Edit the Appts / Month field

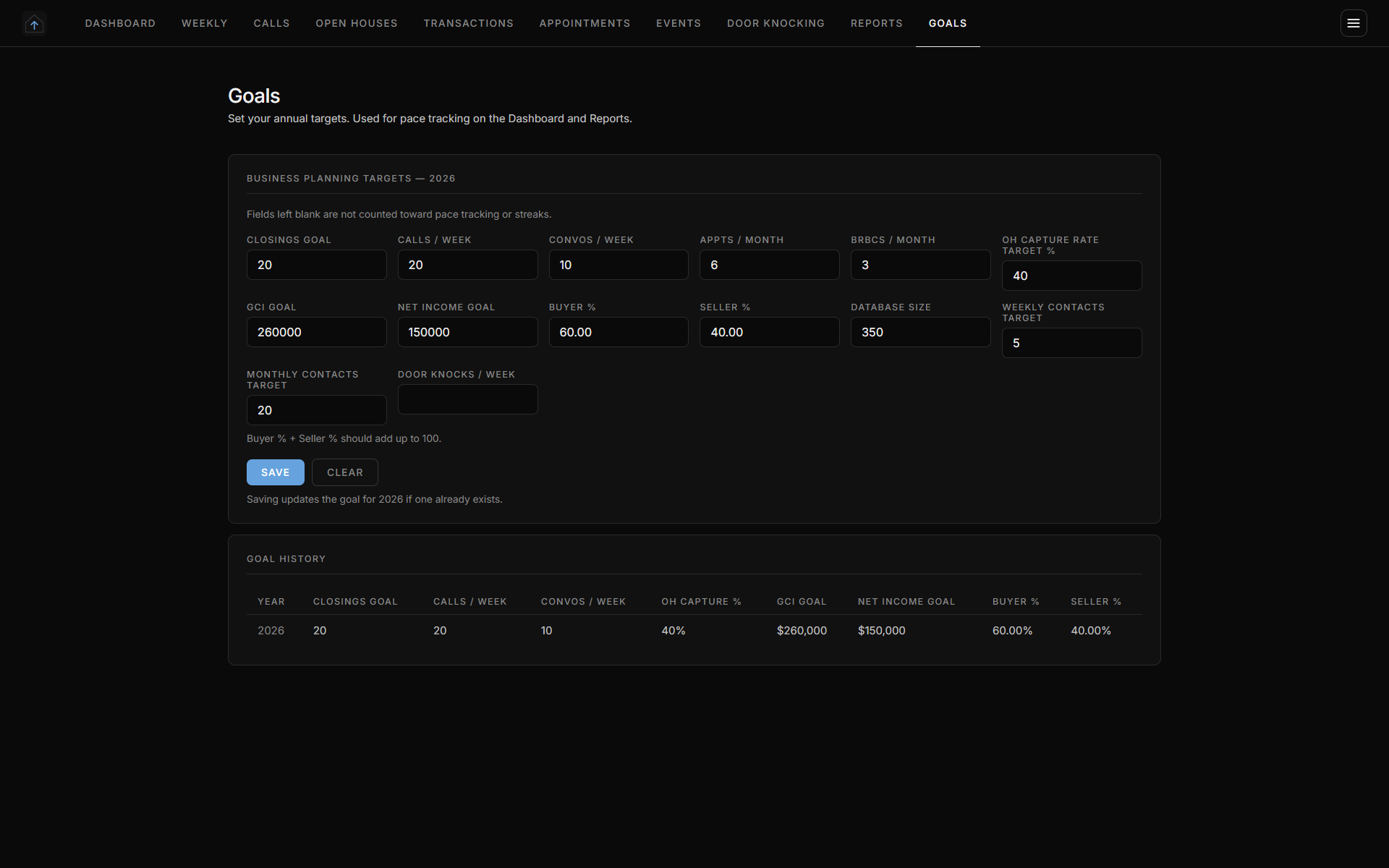[769, 265]
